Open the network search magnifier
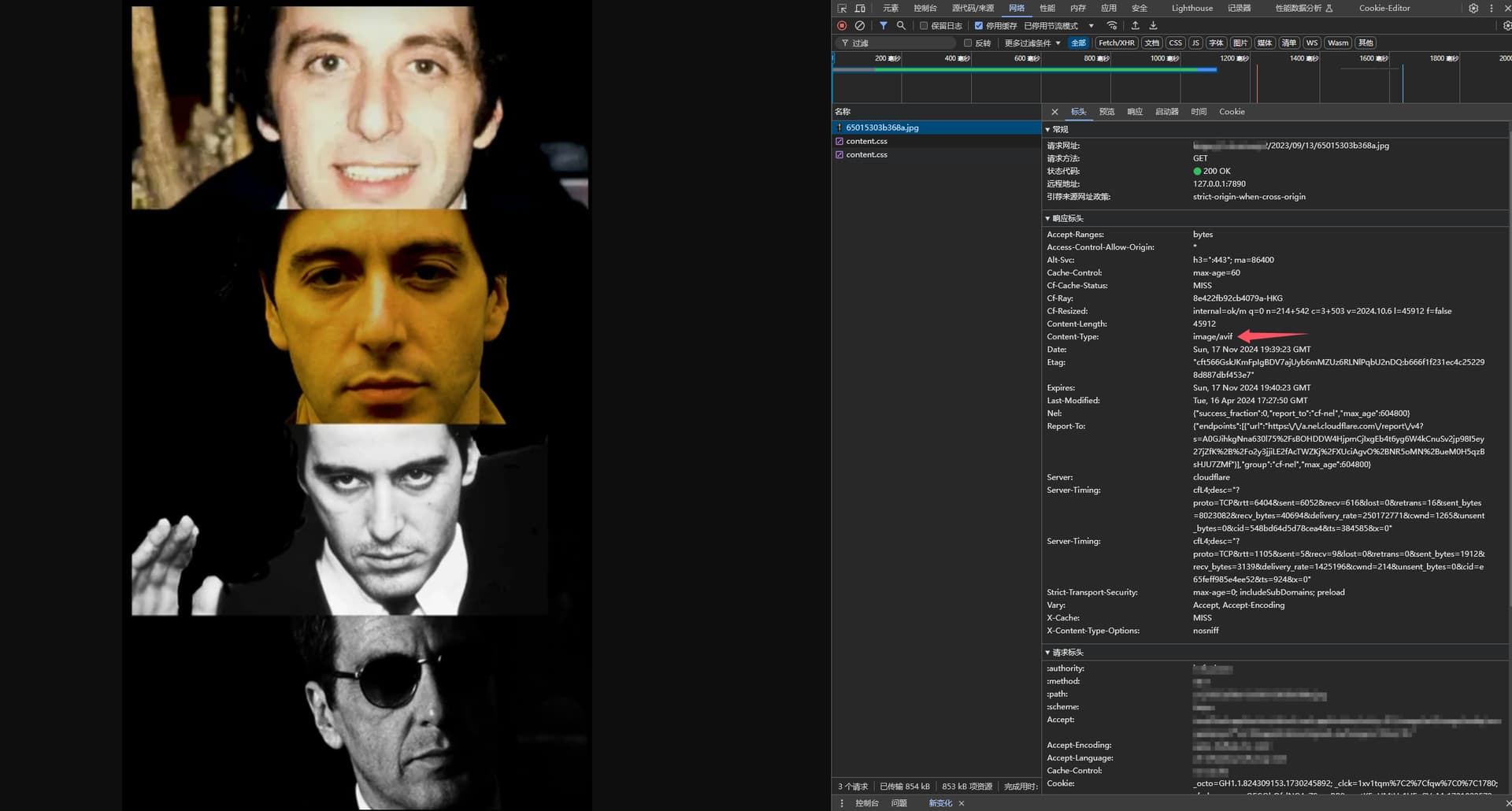 (901, 26)
